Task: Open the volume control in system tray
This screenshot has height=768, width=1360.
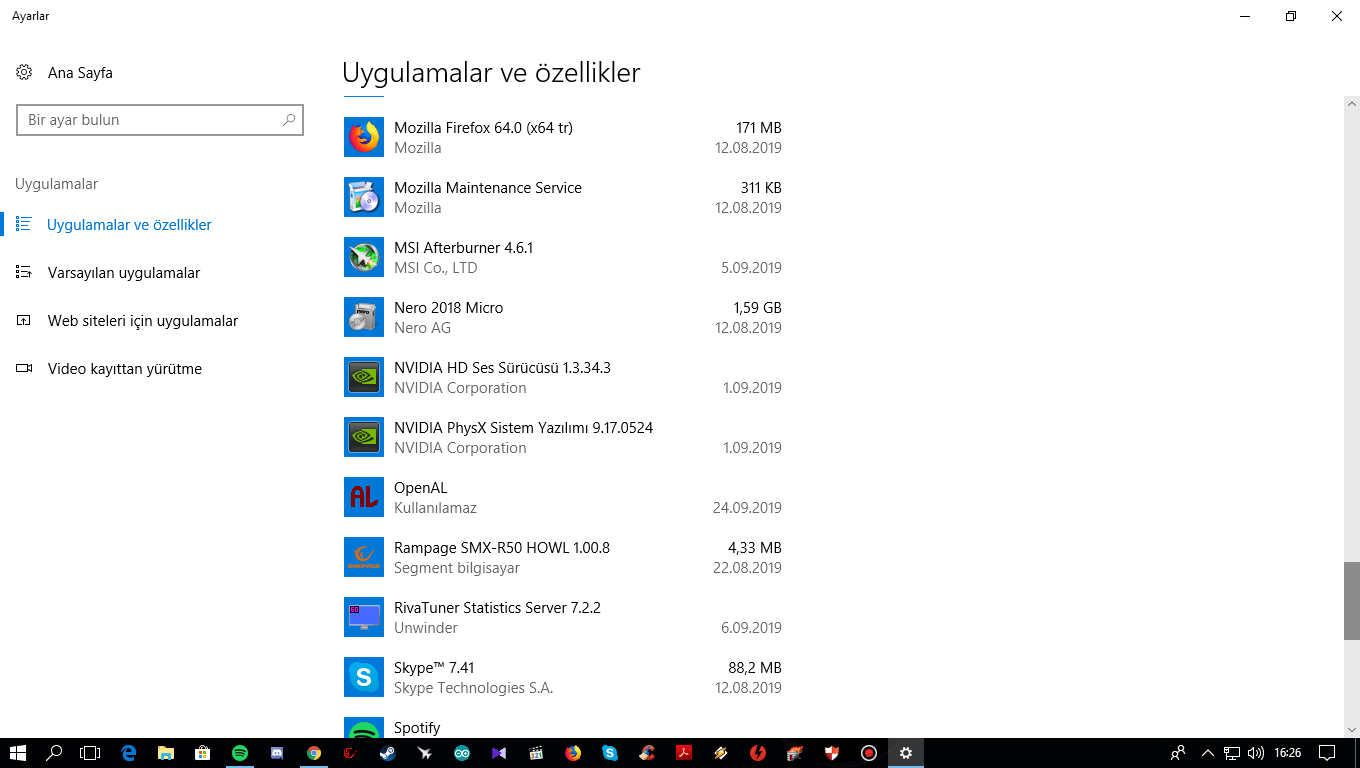Action: point(1256,753)
